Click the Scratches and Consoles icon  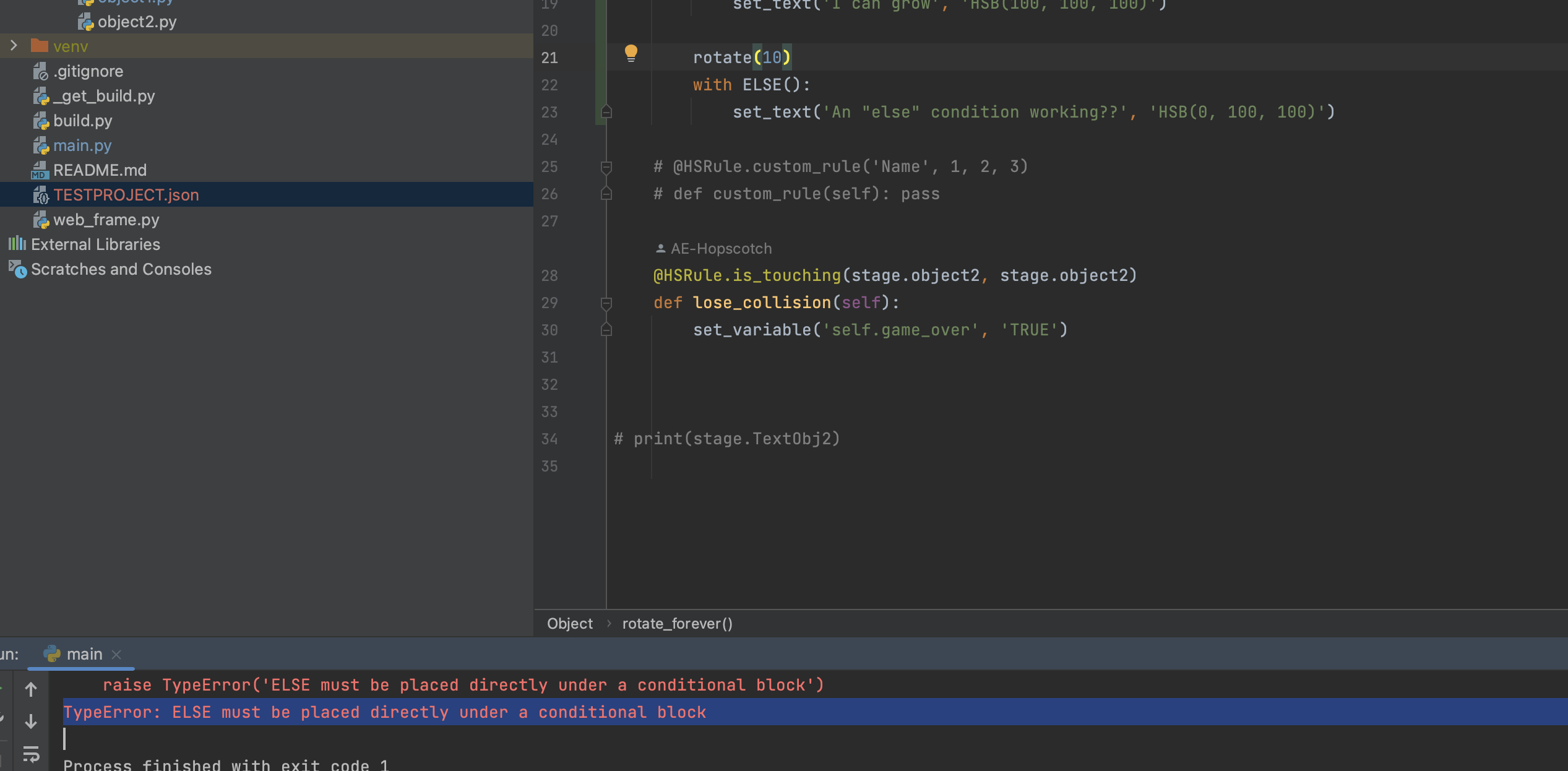point(17,269)
